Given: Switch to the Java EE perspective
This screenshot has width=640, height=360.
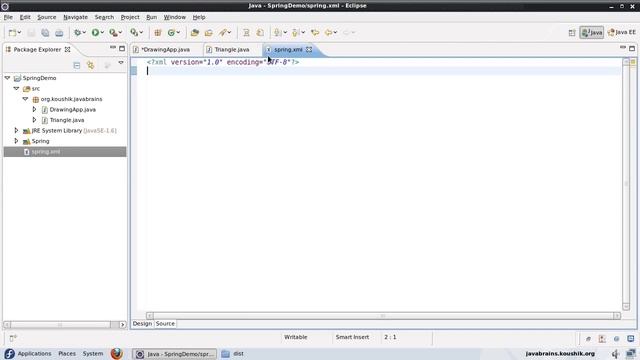Looking at the screenshot, I should point(622,33).
